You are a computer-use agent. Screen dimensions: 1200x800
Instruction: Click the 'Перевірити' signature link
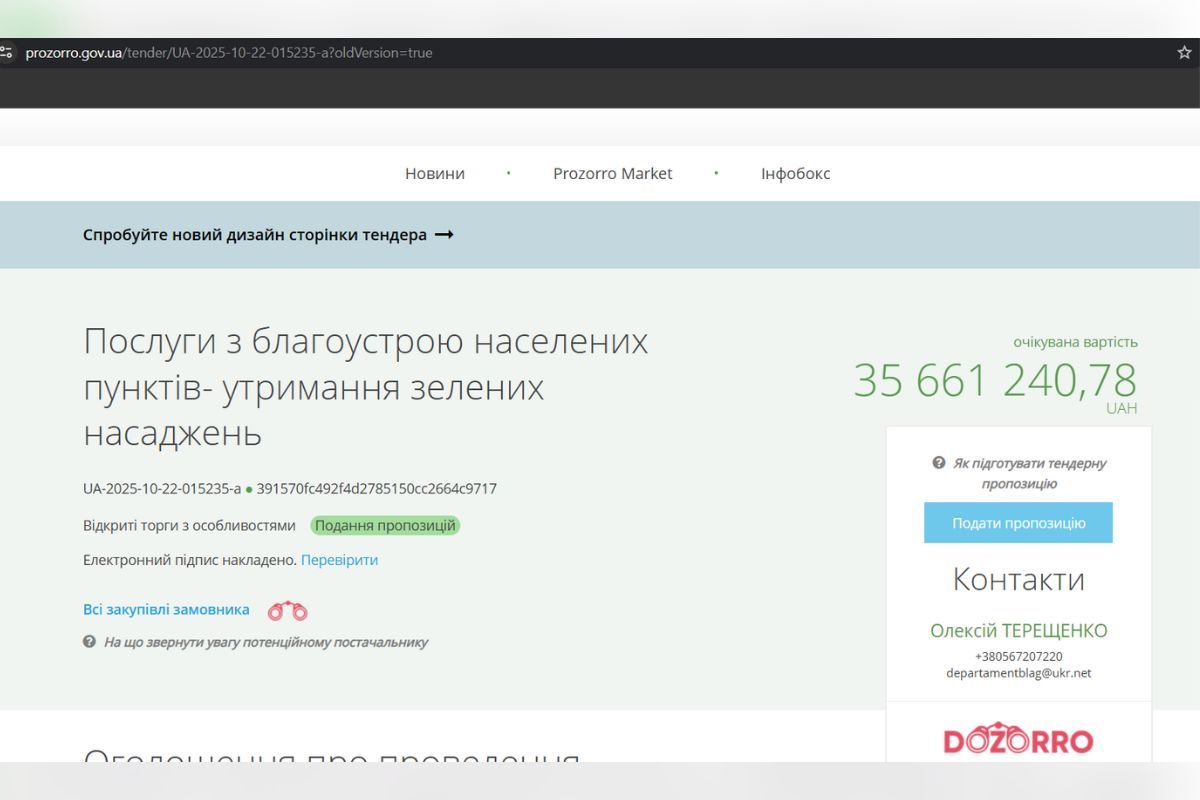pos(339,560)
